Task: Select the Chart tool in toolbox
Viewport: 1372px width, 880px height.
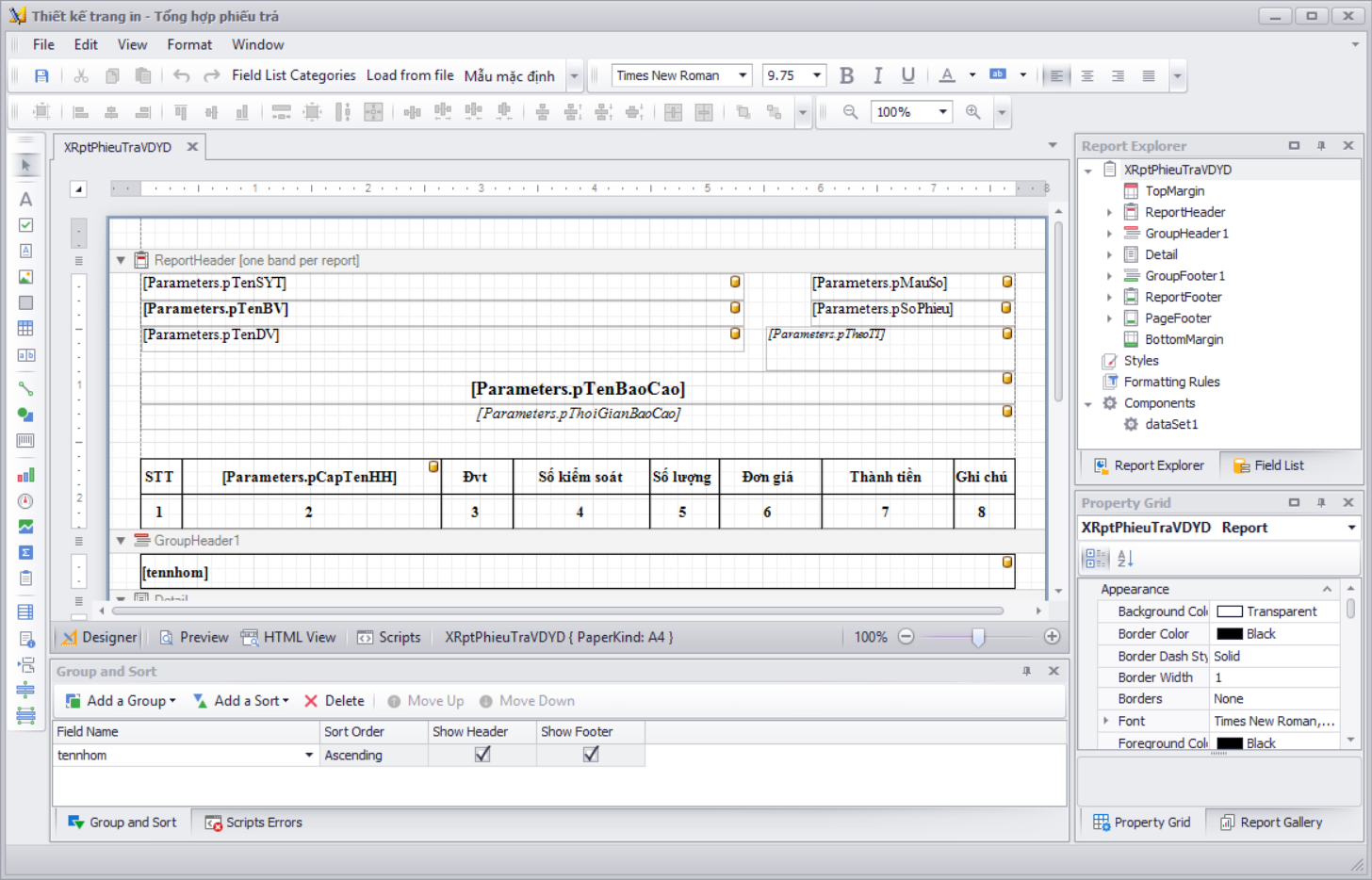Action: (x=25, y=475)
